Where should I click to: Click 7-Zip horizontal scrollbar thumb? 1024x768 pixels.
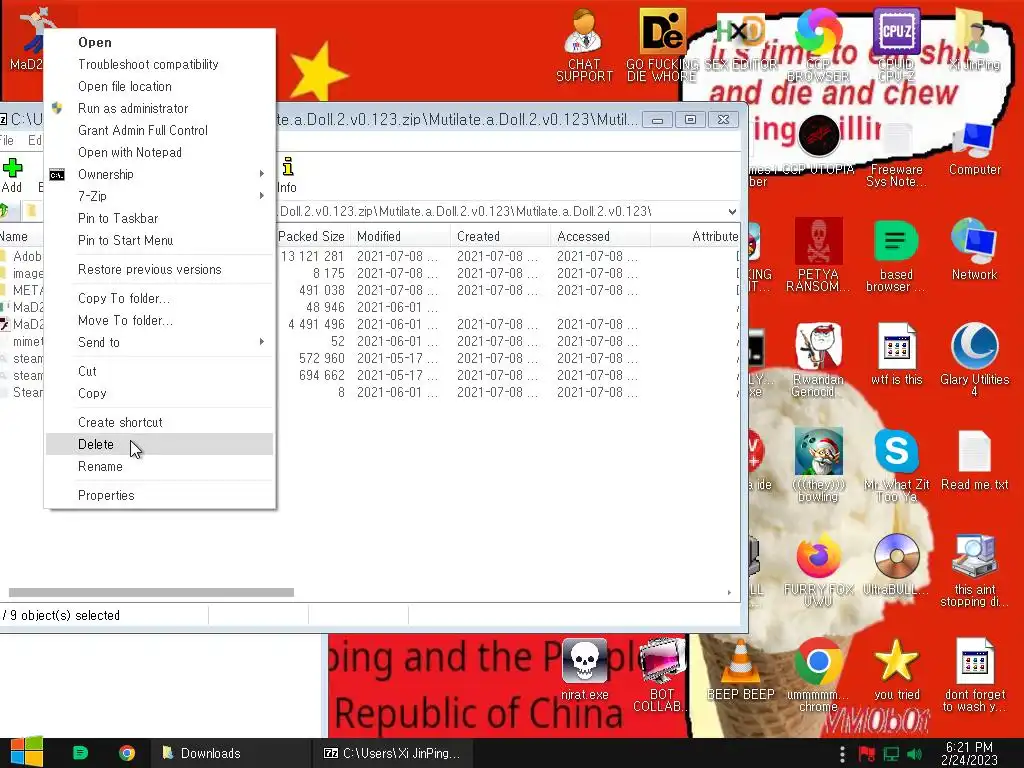[151, 592]
